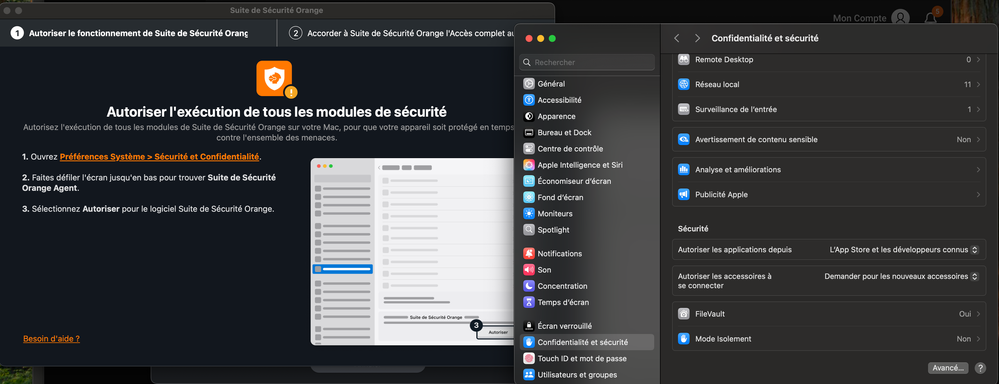The width and height of the screenshot is (999, 384).
Task: Click the help question mark button
Action: 980,368
